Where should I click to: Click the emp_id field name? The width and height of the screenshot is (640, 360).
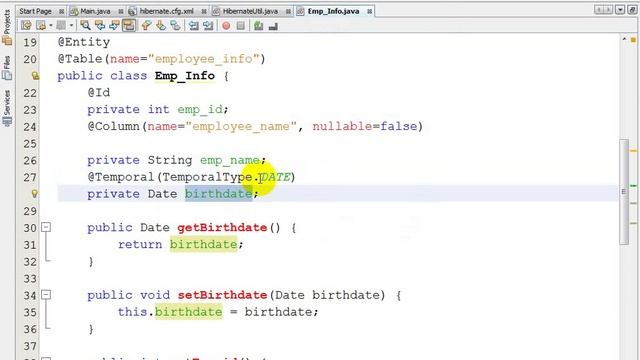pyautogui.click(x=200, y=110)
